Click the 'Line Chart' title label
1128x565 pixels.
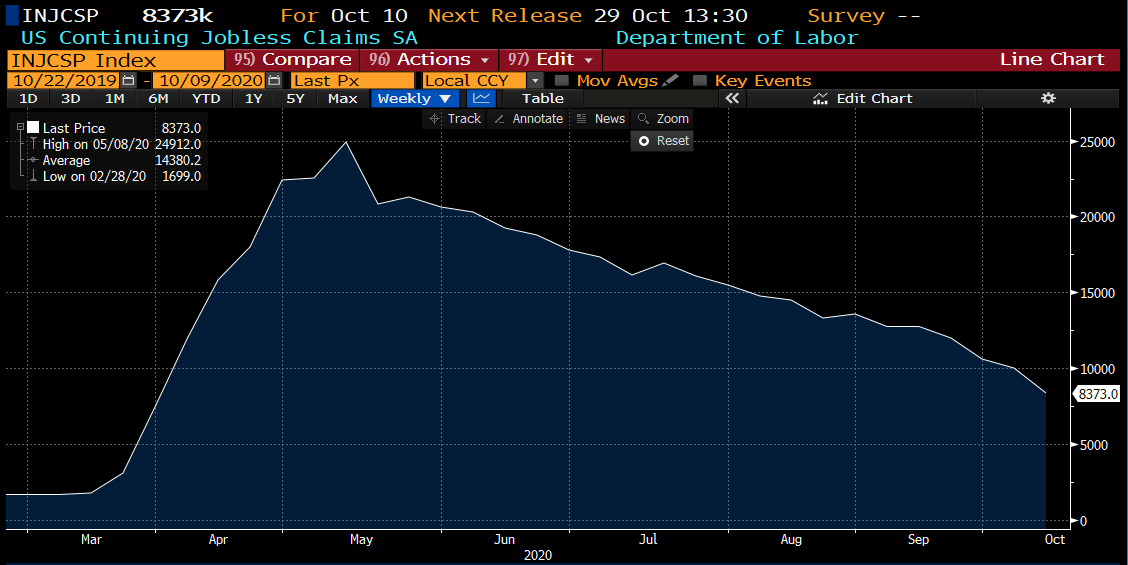[x=1052, y=60]
